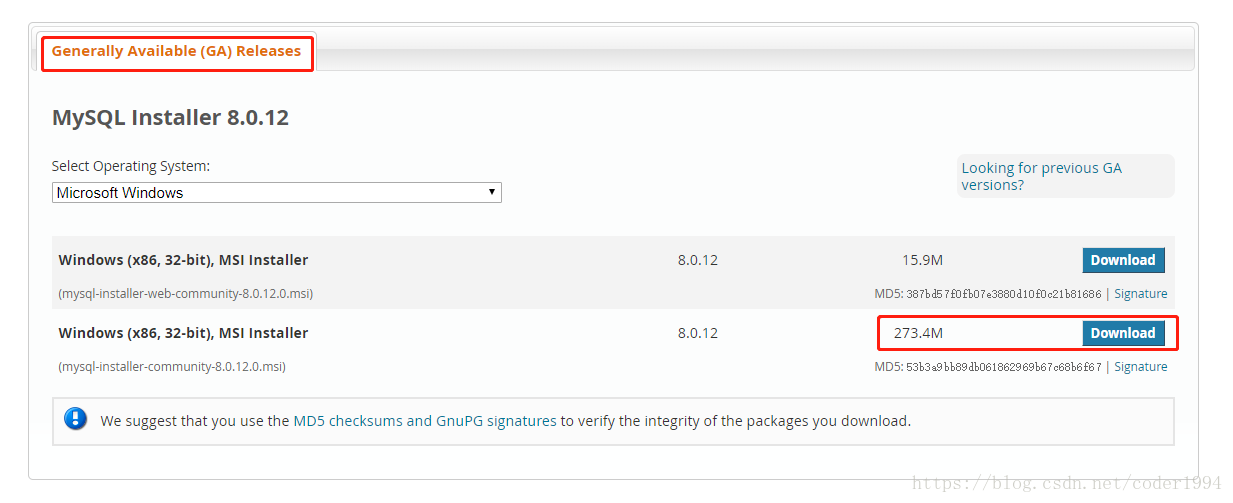
Task: Select the 15.9M file size text
Action: pyautogui.click(x=922, y=260)
